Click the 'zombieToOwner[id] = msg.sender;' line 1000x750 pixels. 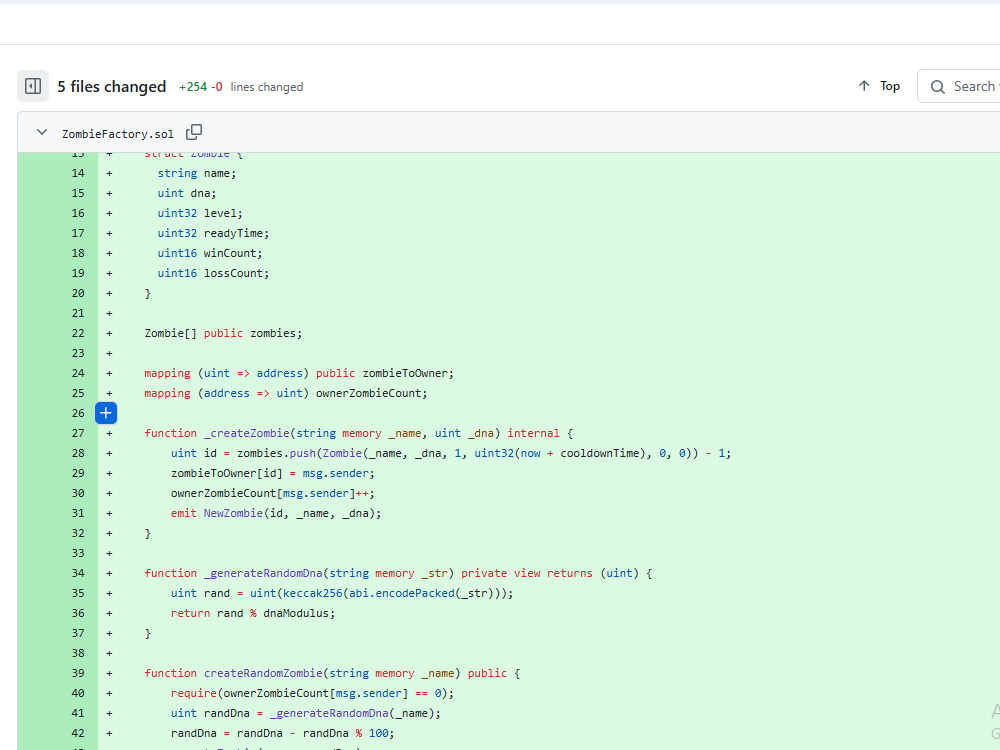(x=272, y=473)
